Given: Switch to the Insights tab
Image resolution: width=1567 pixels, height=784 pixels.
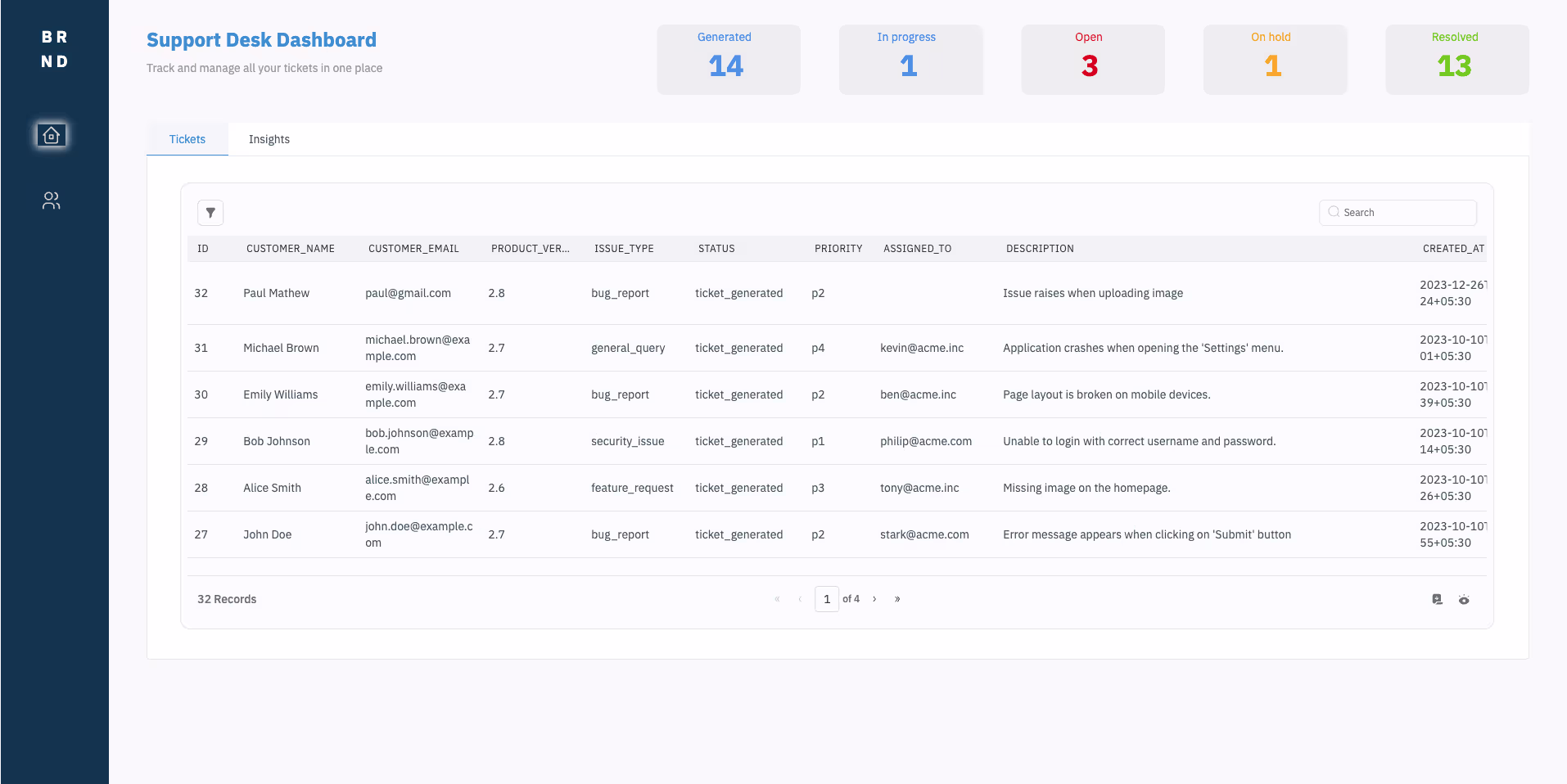Looking at the screenshot, I should click(x=269, y=139).
